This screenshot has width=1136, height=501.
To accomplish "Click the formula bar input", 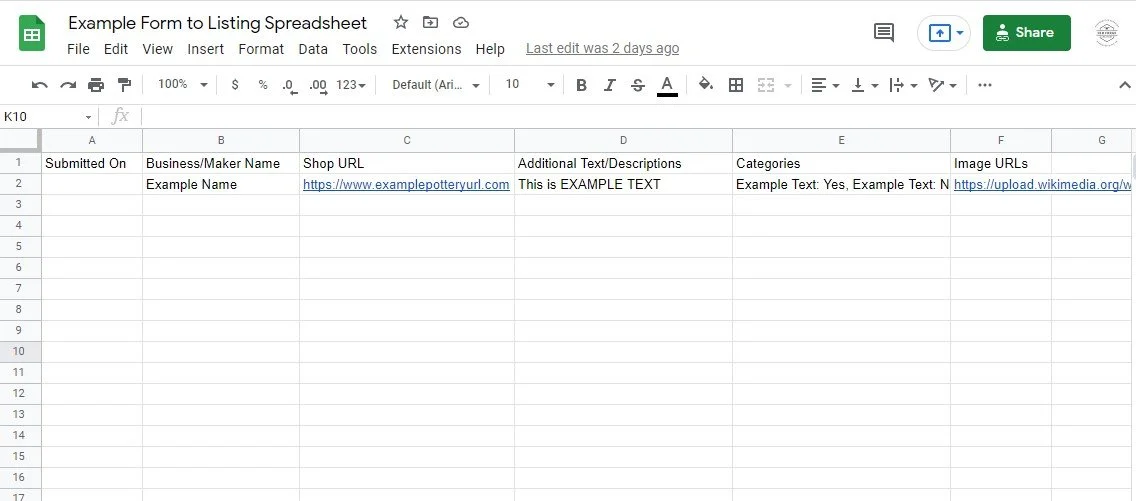I will 638,117.
